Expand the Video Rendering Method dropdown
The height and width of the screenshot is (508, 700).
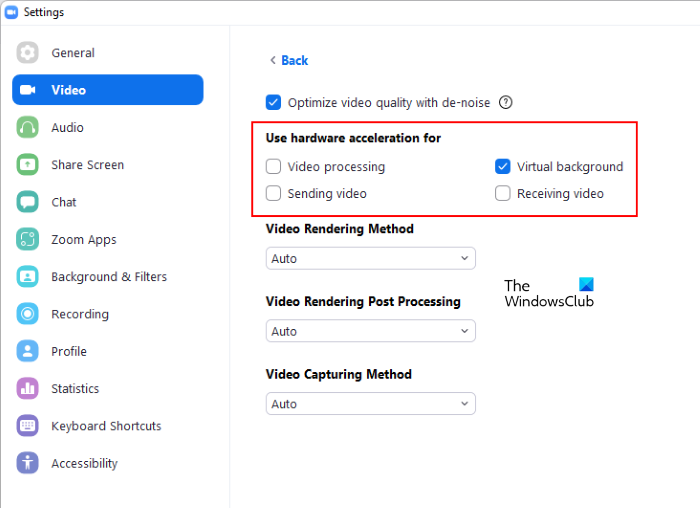pyautogui.click(x=370, y=258)
